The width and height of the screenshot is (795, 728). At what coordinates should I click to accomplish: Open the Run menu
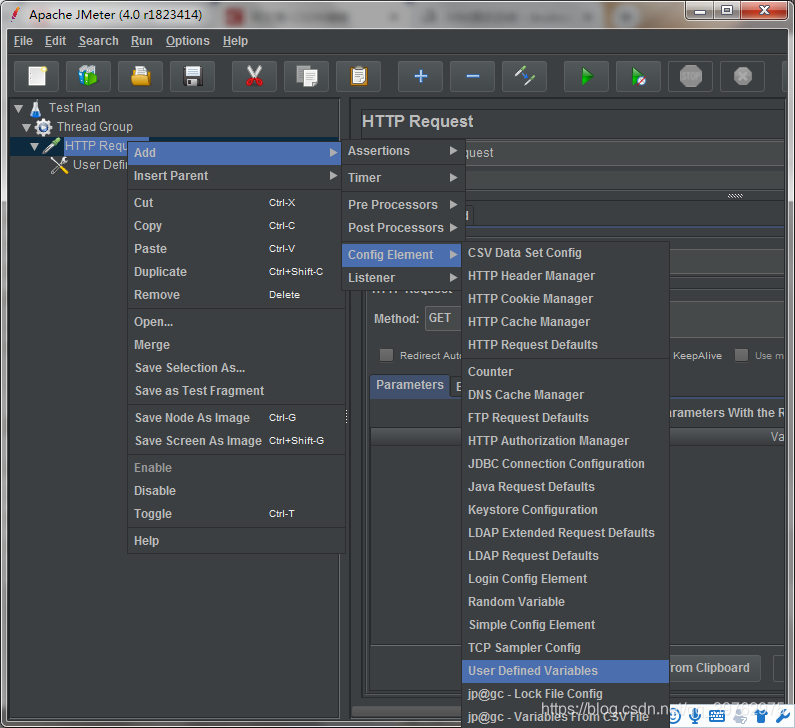(x=141, y=41)
